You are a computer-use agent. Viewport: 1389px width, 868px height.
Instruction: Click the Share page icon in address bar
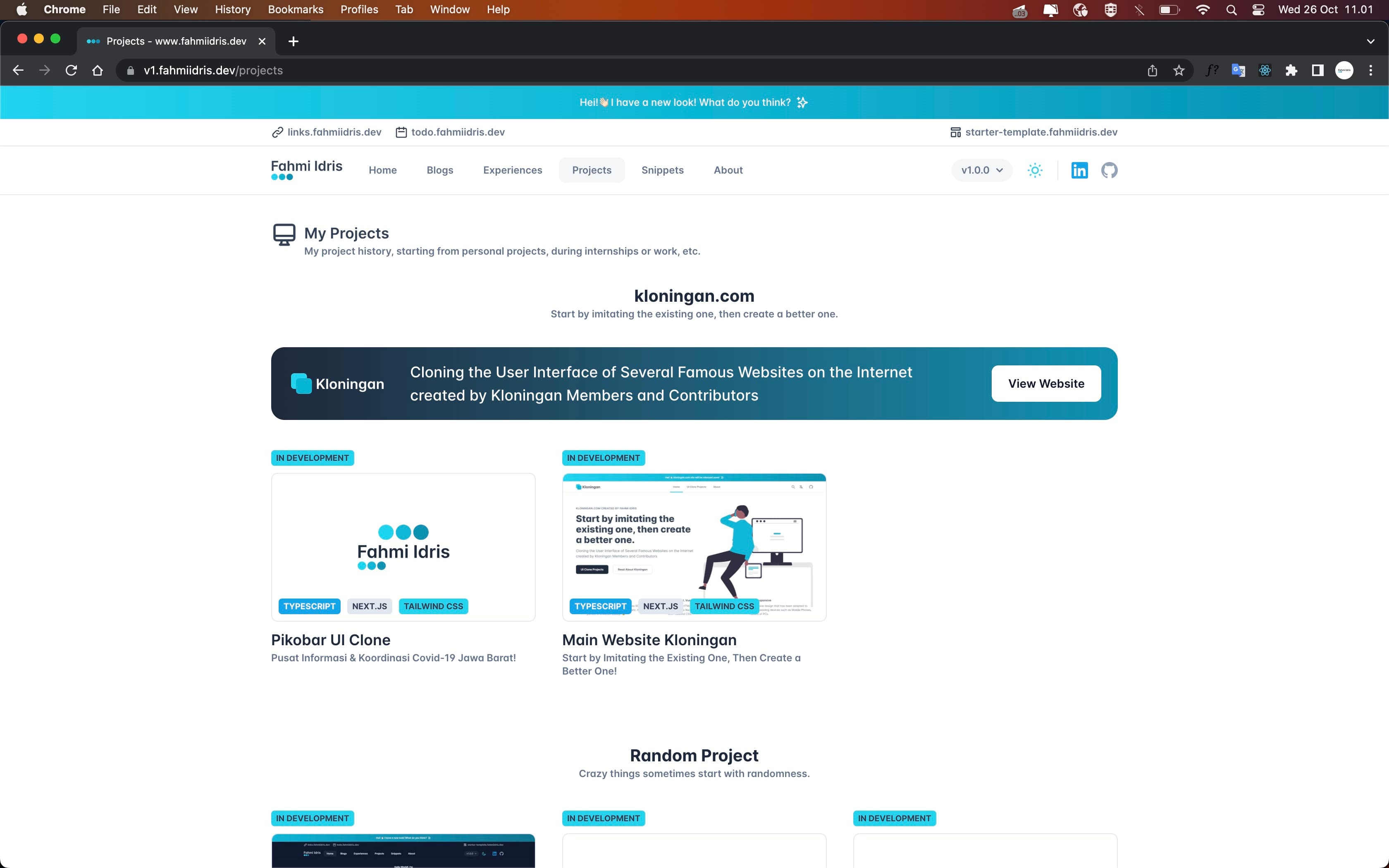click(x=1152, y=71)
